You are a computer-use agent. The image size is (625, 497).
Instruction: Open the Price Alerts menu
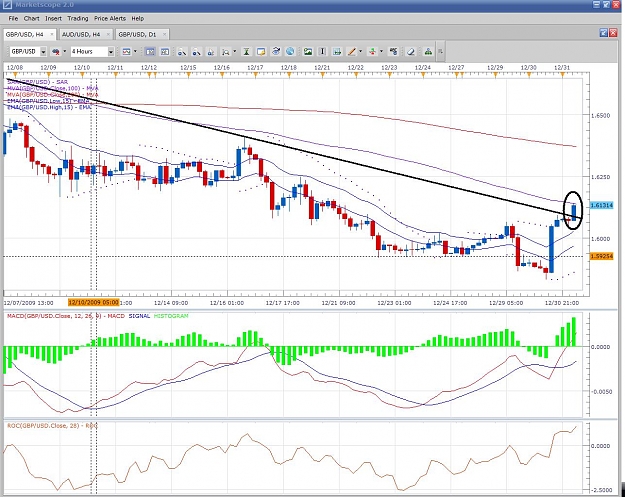pos(110,18)
